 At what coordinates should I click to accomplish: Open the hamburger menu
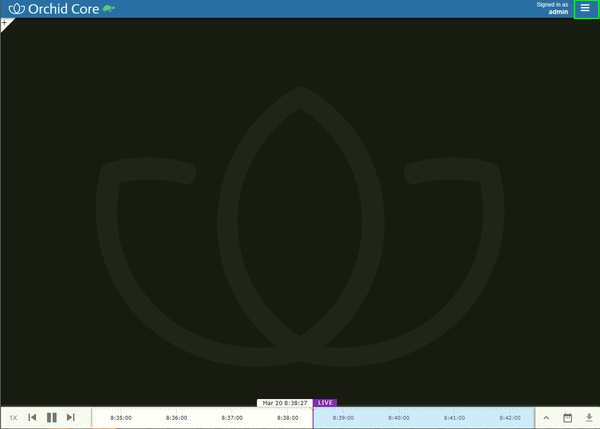tap(585, 8)
